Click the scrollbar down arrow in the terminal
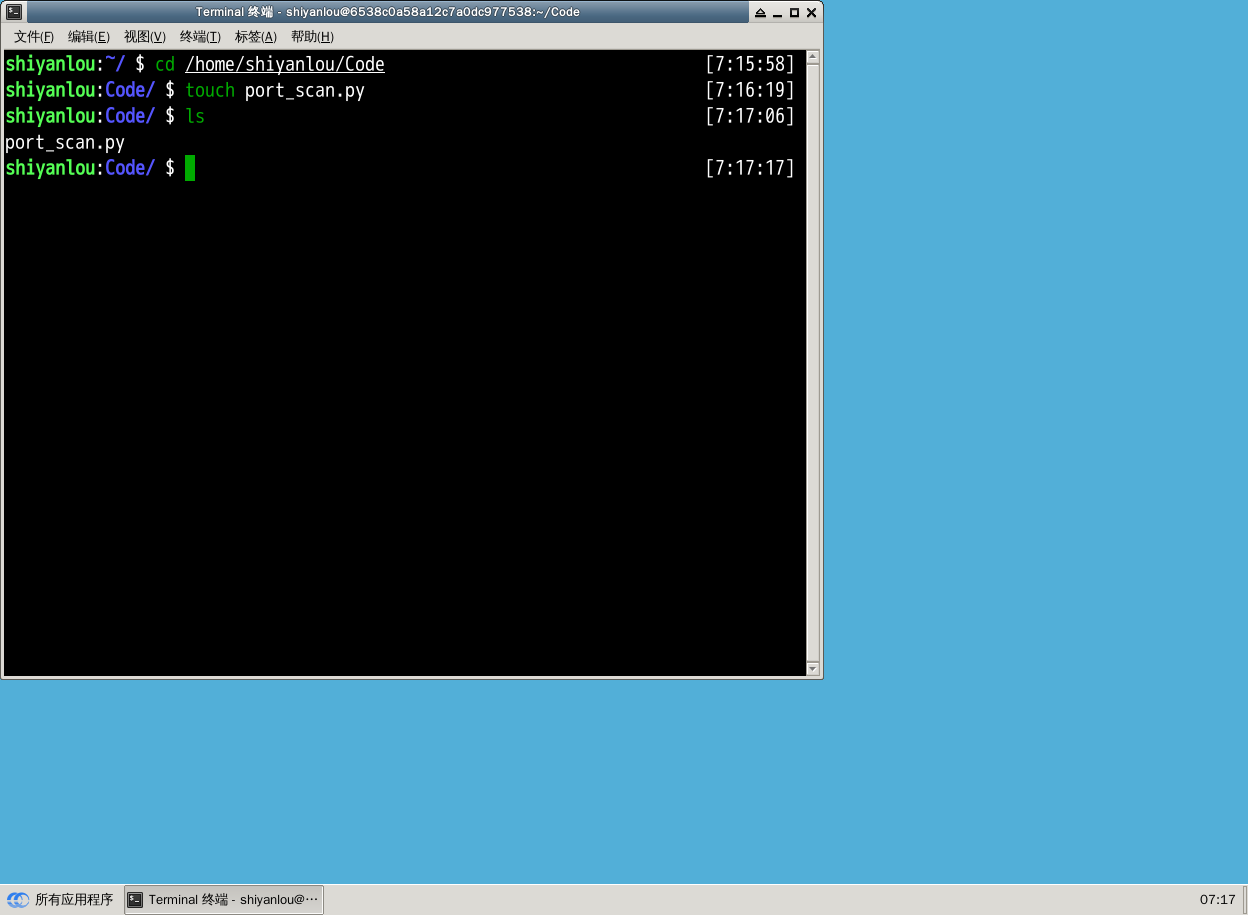Screen dimensions: 1248x915 pos(812,668)
